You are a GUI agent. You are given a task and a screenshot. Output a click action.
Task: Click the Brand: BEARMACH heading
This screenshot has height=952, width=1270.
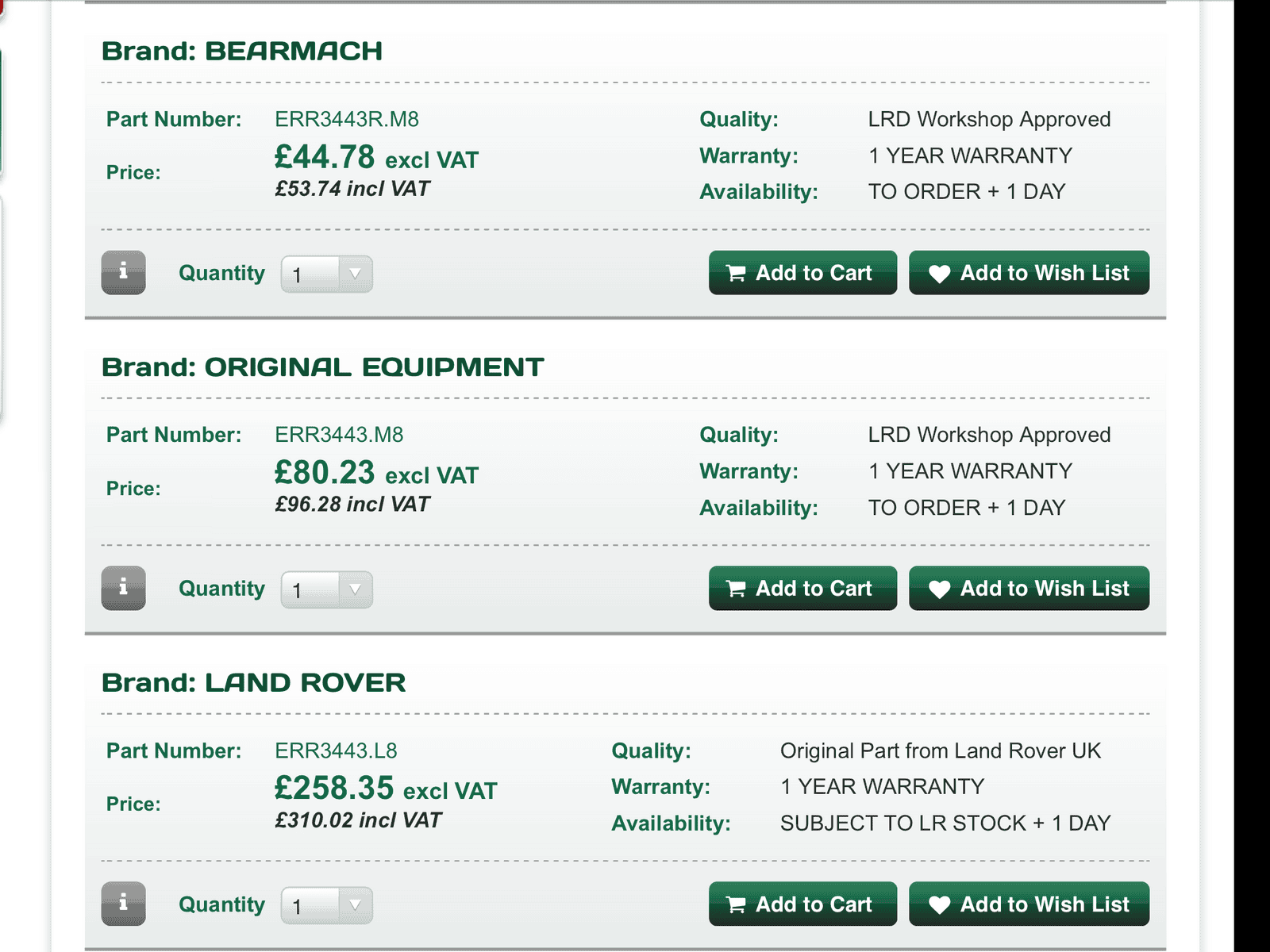click(242, 52)
